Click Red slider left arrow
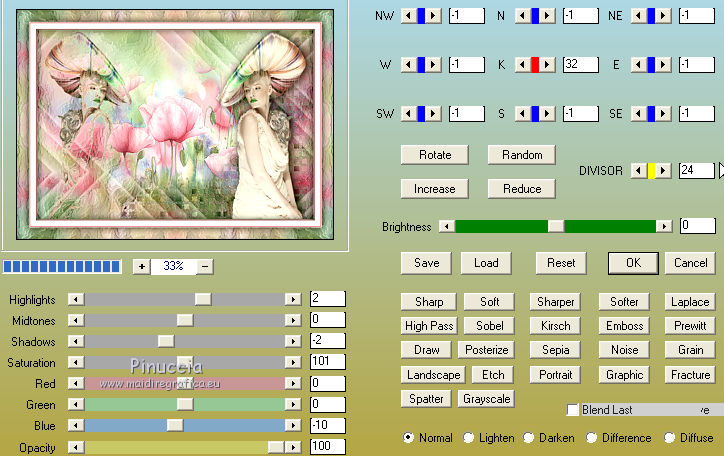724x456 pixels. point(76,383)
